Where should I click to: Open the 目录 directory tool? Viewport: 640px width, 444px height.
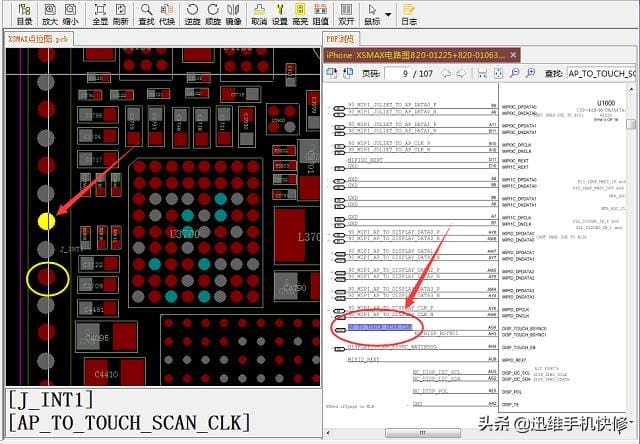click(x=24, y=14)
